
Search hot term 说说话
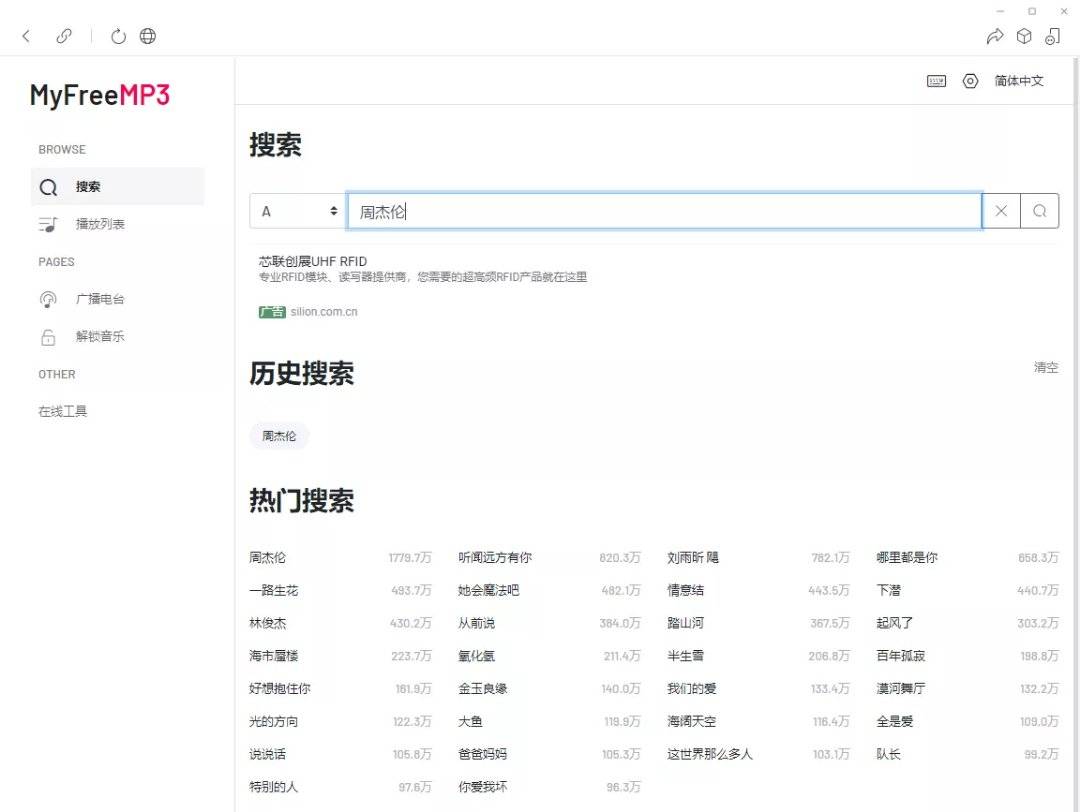pyautogui.click(x=267, y=754)
